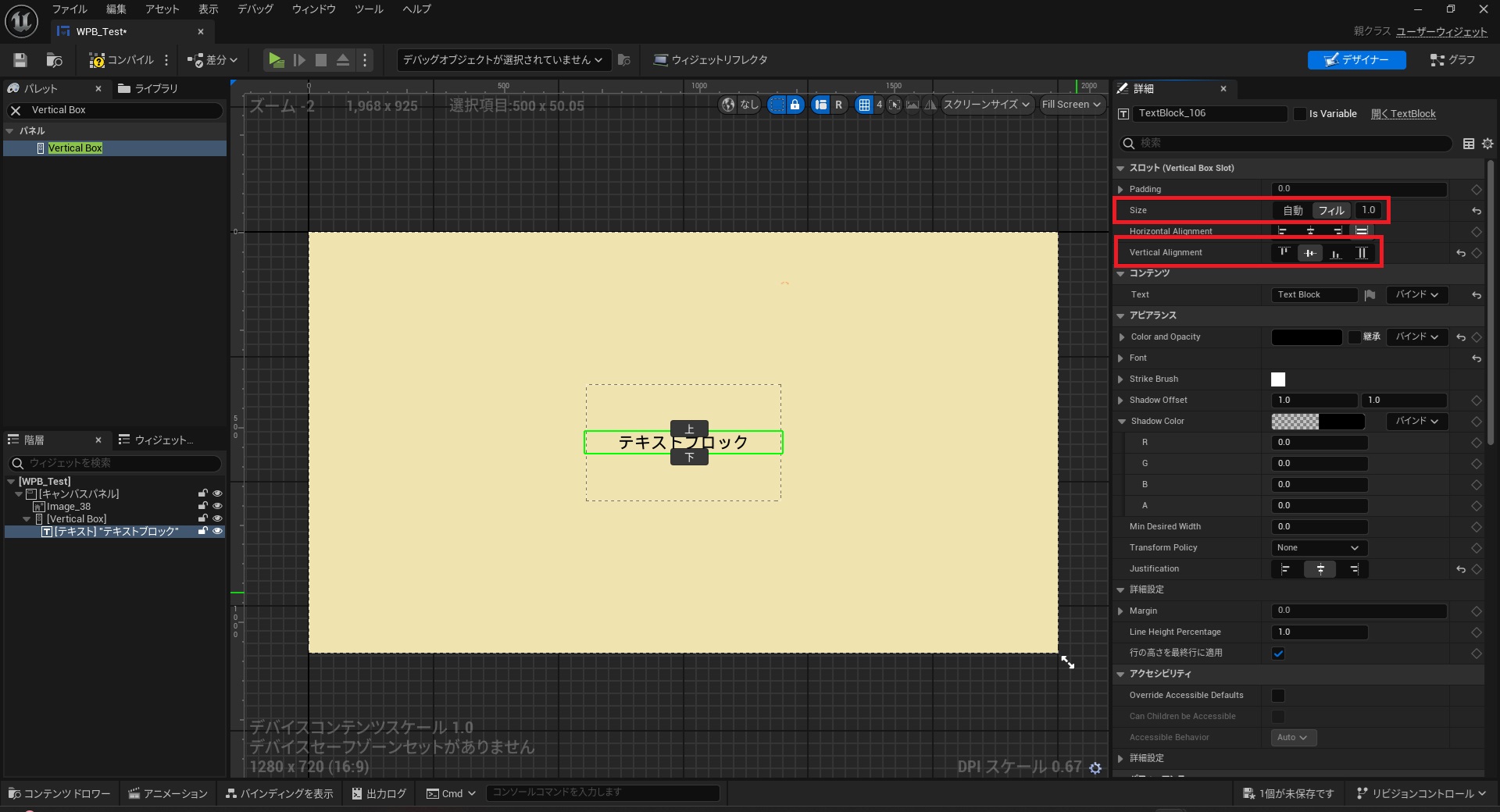Viewport: 1500px width, 812px height.
Task: Click the Play-in-editor icon
Action: coord(276,60)
